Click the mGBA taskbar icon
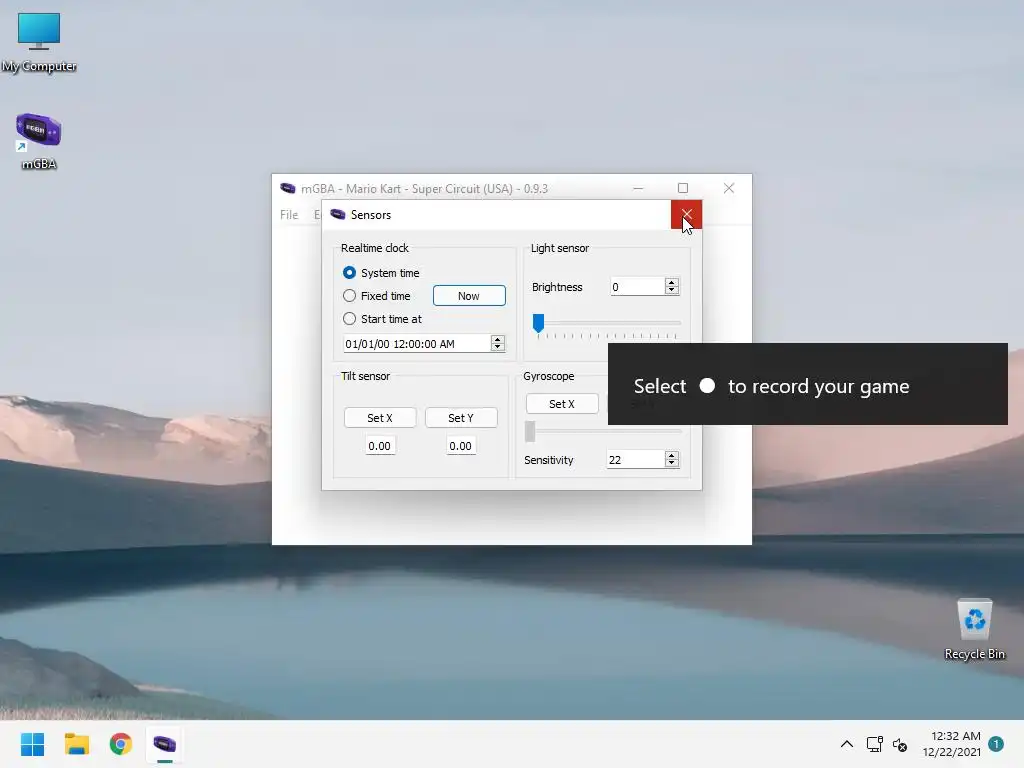The height and width of the screenshot is (768, 1024). click(165, 744)
